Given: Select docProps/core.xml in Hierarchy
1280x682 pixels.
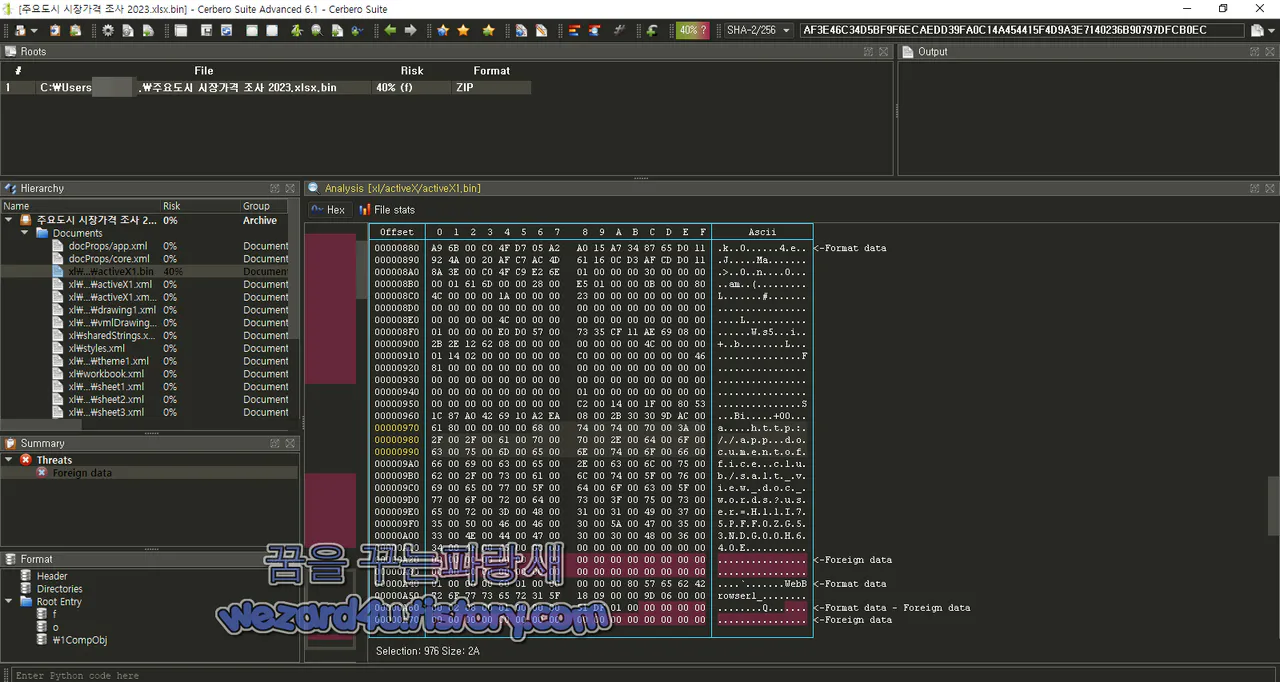Looking at the screenshot, I should point(109,259).
